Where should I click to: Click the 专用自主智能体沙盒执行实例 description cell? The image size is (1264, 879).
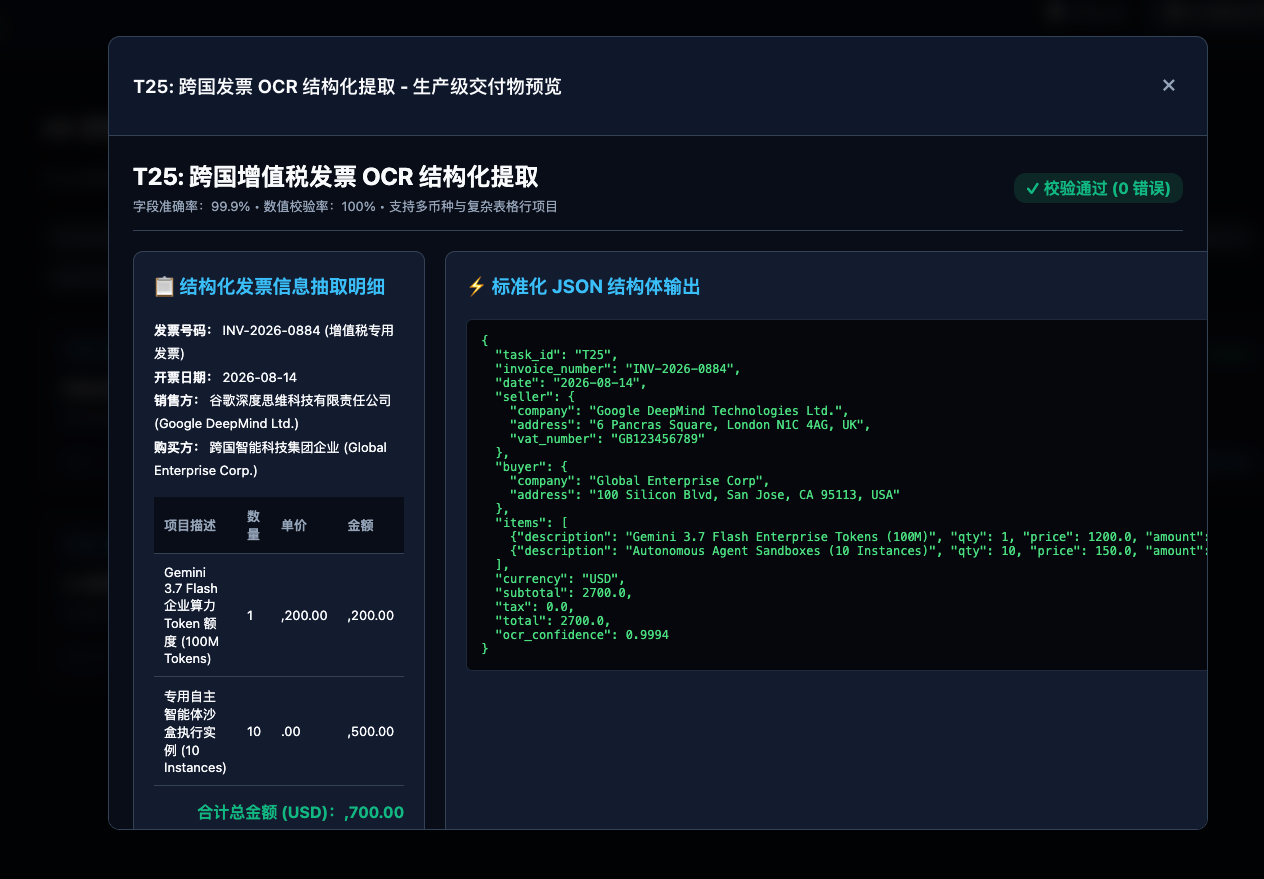click(195, 731)
